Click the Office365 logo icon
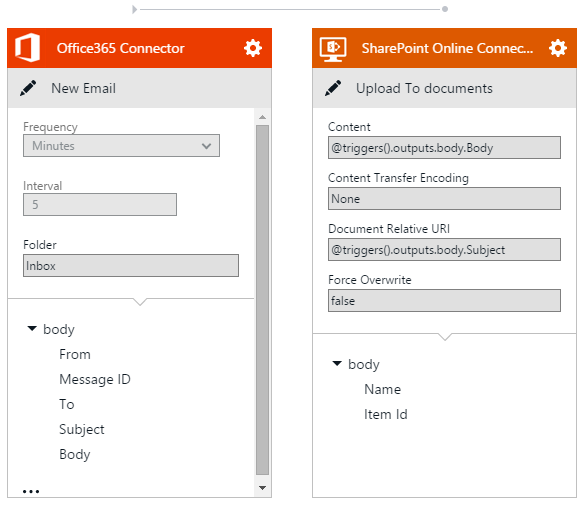This screenshot has width=585, height=511. tap(28, 48)
